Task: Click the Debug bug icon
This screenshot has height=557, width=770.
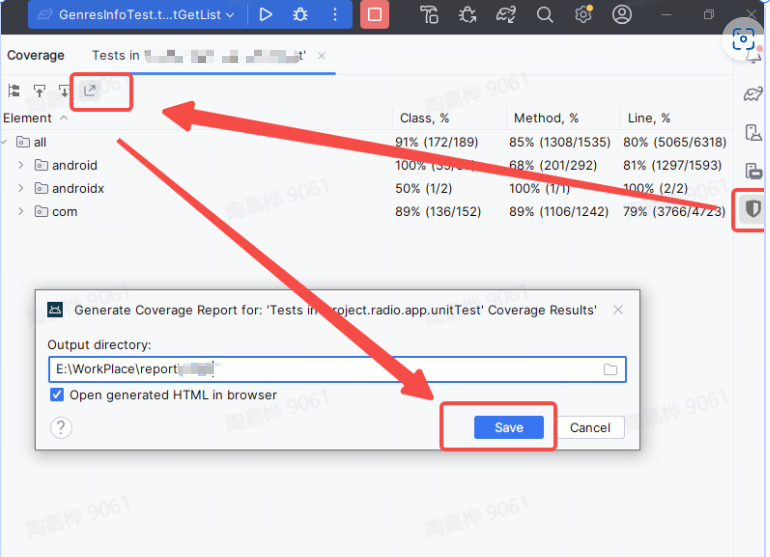Action: [x=300, y=15]
